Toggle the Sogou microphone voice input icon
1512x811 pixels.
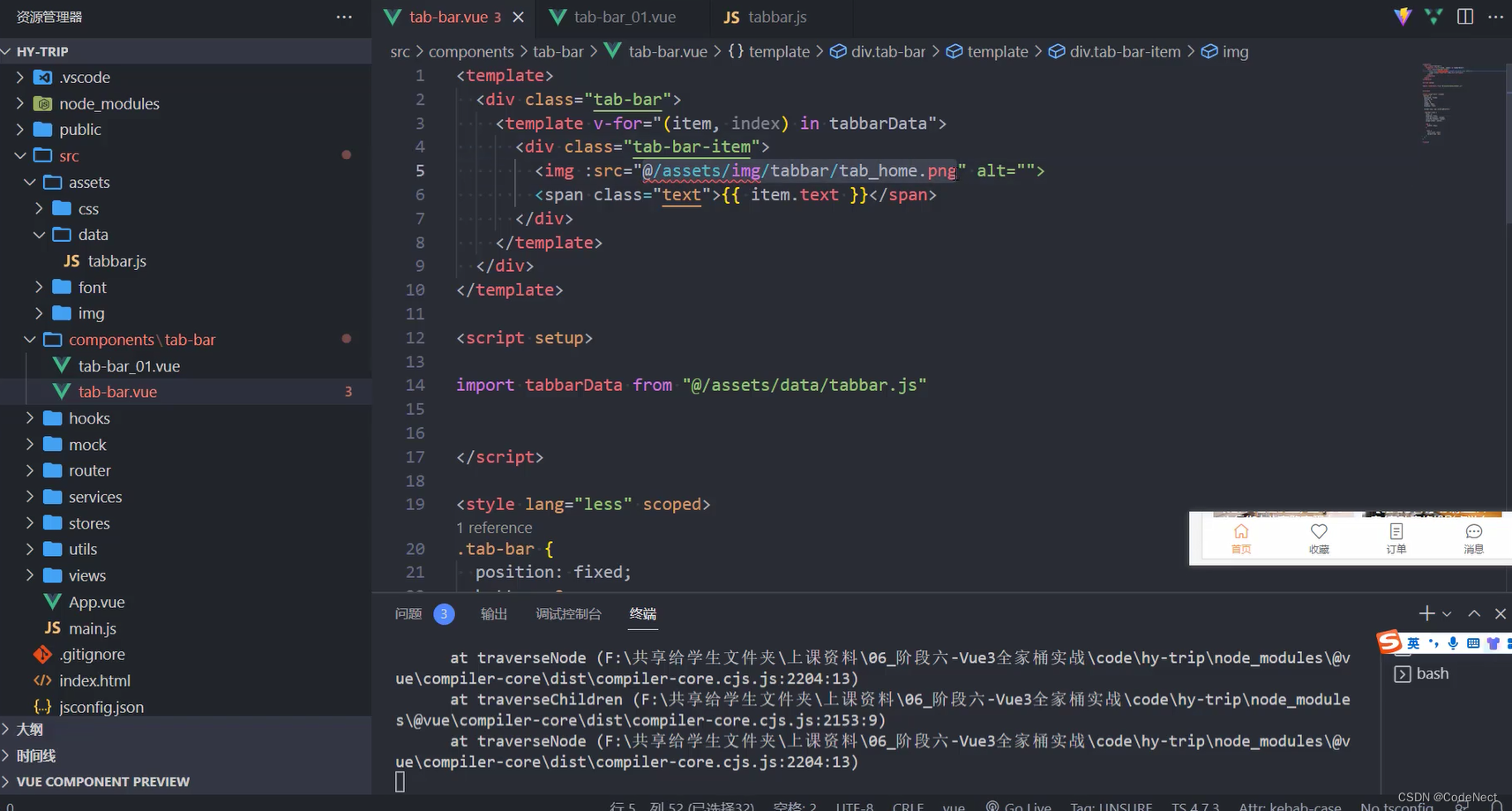[1453, 643]
